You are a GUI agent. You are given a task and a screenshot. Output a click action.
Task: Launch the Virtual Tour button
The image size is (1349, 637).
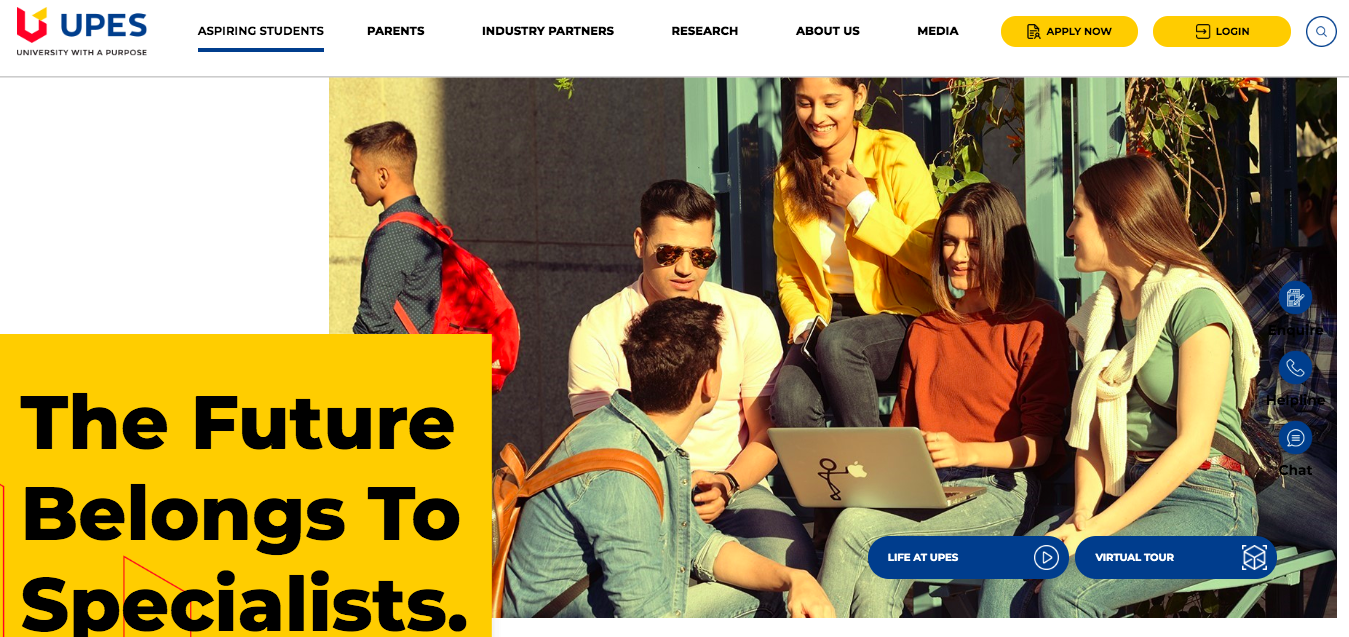coord(1176,557)
